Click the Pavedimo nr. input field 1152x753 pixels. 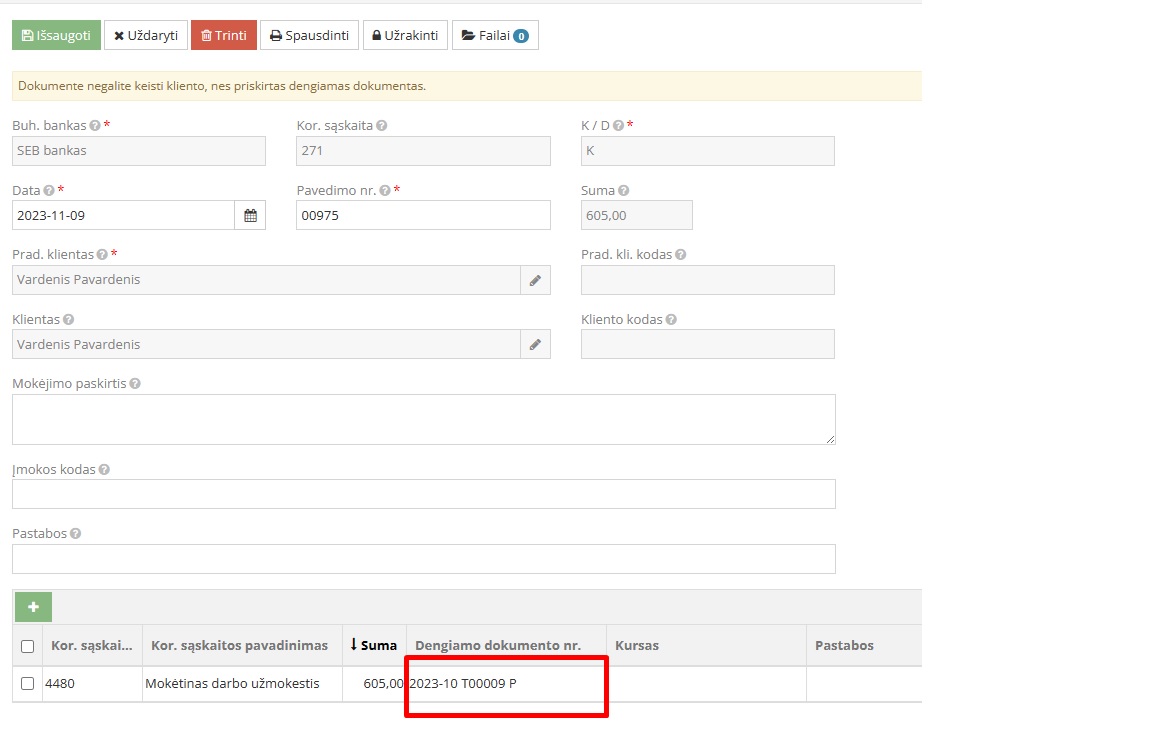pos(422,215)
